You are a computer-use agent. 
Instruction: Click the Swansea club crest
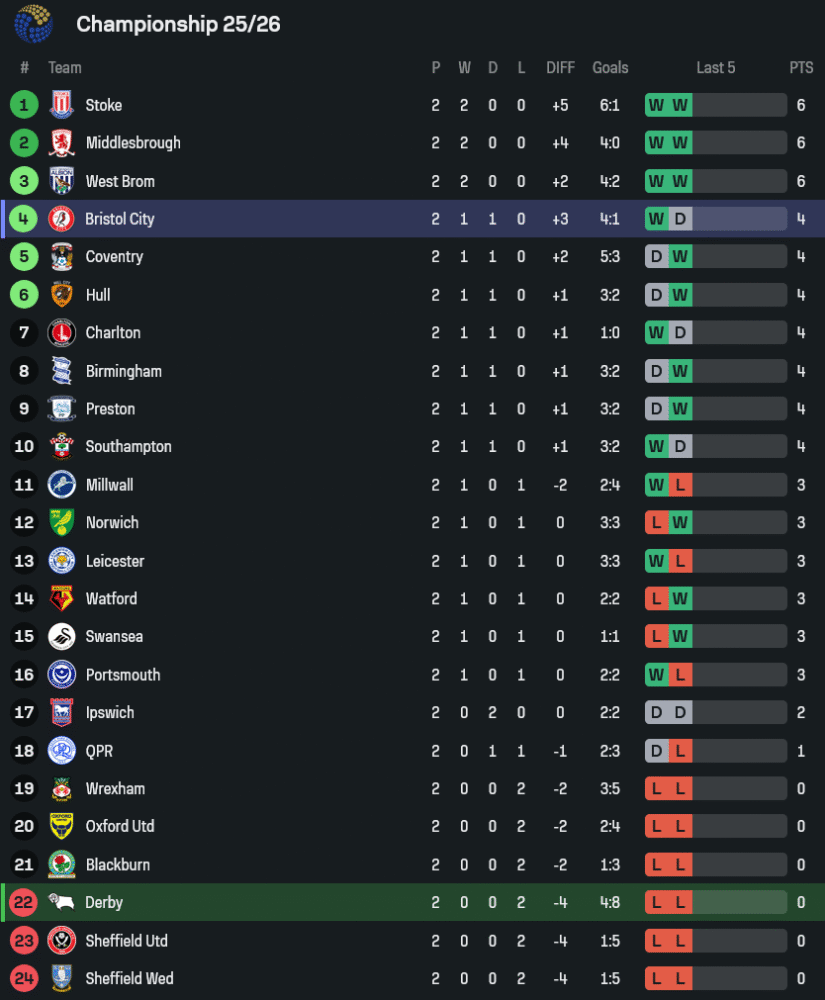[x=62, y=637]
